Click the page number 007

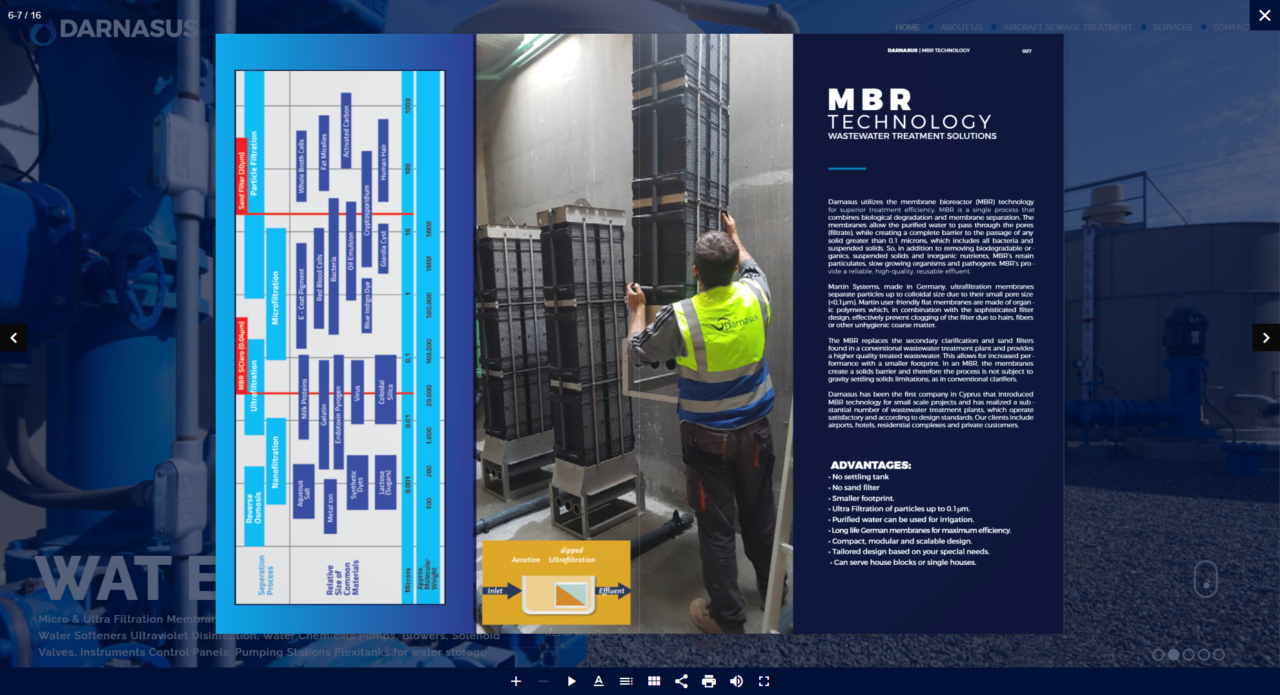[1027, 50]
